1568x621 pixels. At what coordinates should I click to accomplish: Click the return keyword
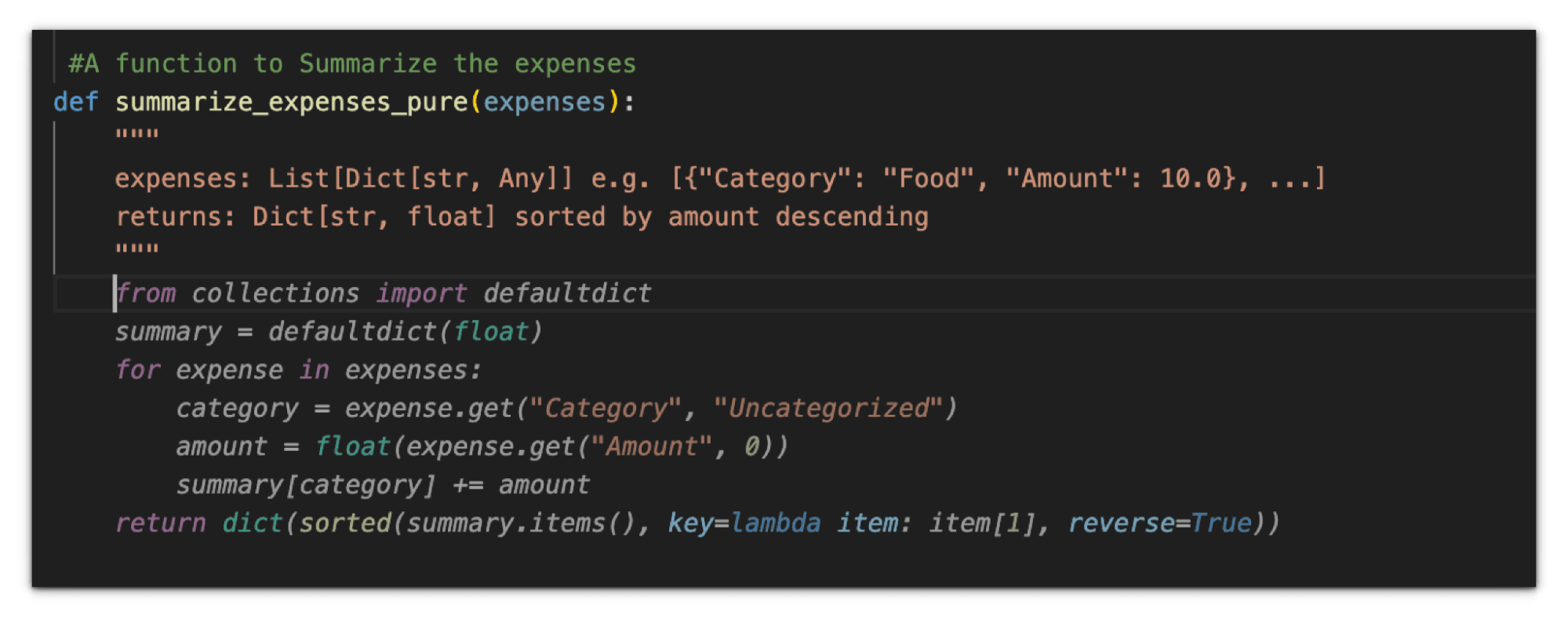tap(161, 523)
